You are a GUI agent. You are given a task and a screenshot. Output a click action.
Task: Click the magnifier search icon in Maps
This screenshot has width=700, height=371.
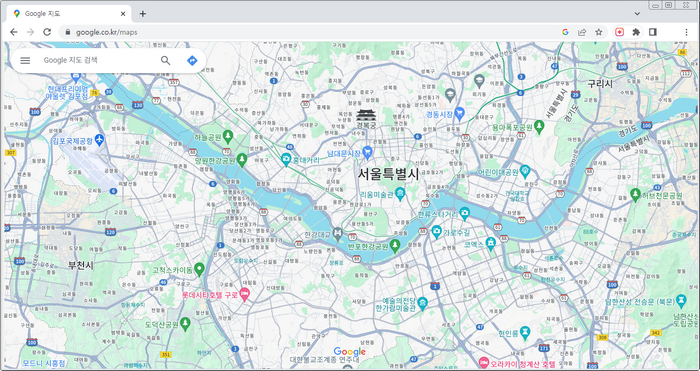[x=166, y=61]
